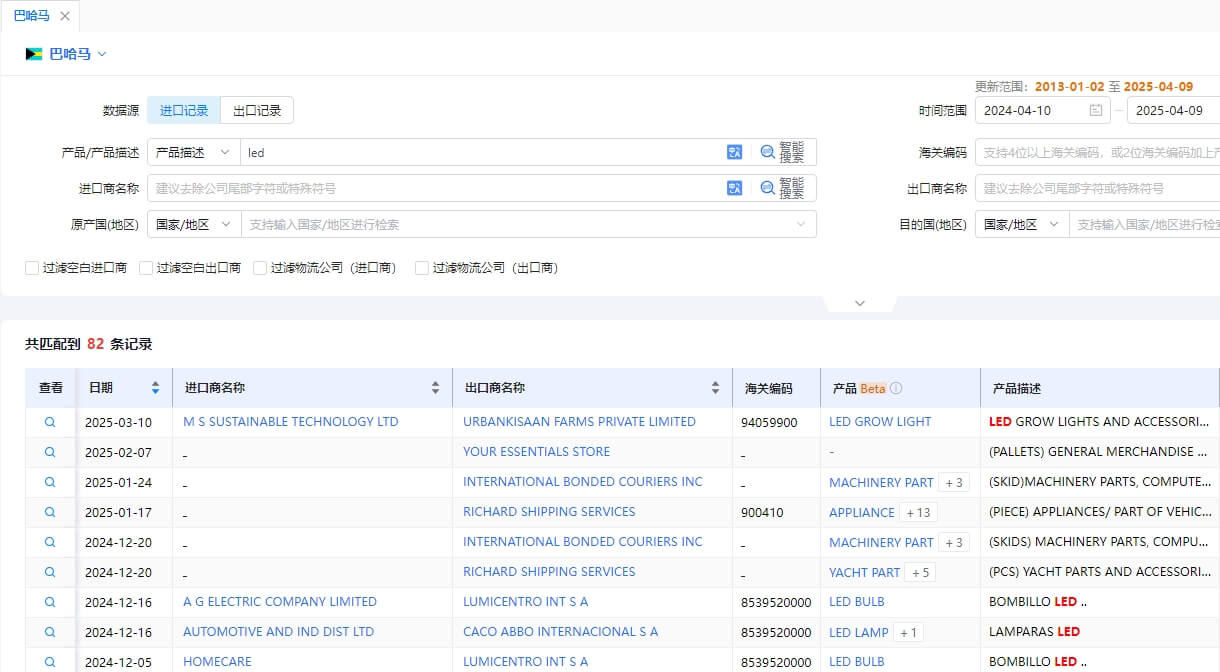The image size is (1220, 672).
Task: Click 智能搜索 button beside the product field
Action: (783, 152)
